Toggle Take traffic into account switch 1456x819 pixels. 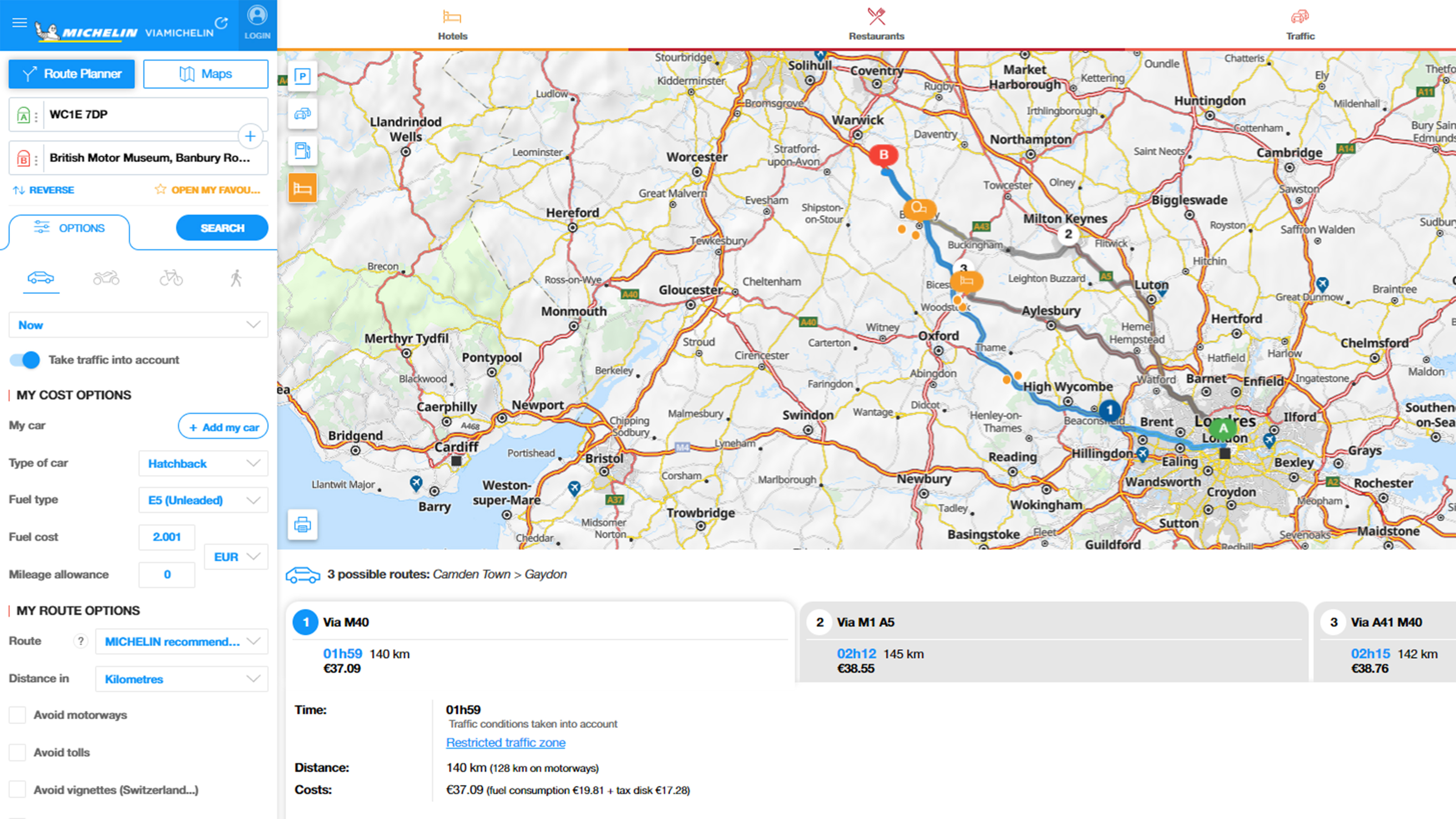[x=25, y=360]
